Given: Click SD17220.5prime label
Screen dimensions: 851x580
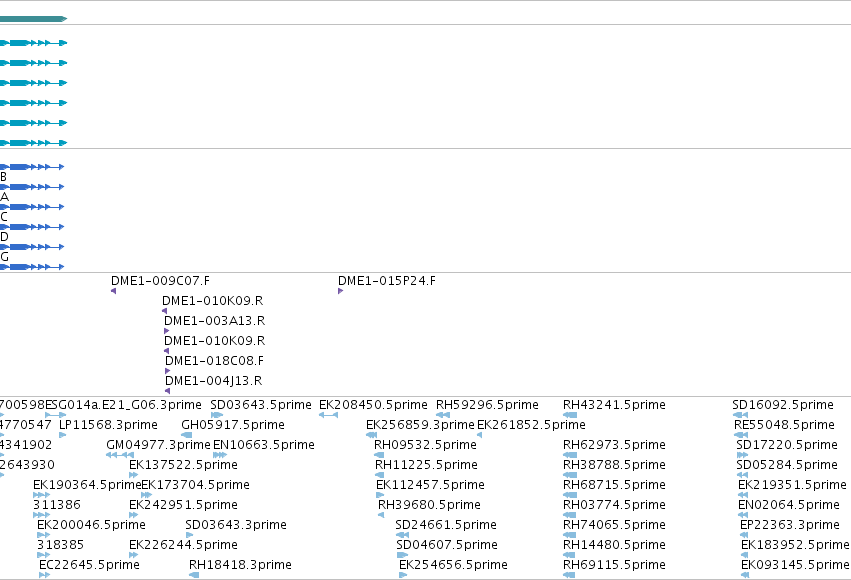Looking at the screenshot, I should 787,445.
